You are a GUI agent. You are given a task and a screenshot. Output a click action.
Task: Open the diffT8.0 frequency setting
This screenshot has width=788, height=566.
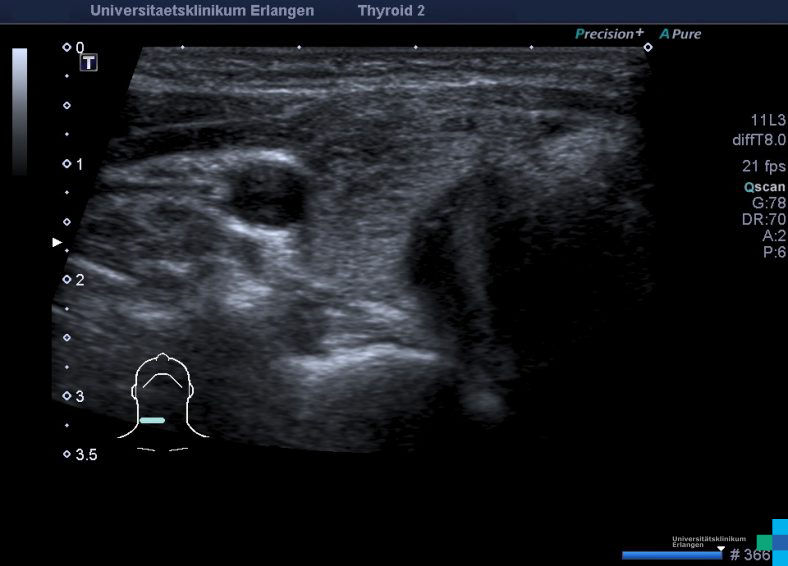761,139
